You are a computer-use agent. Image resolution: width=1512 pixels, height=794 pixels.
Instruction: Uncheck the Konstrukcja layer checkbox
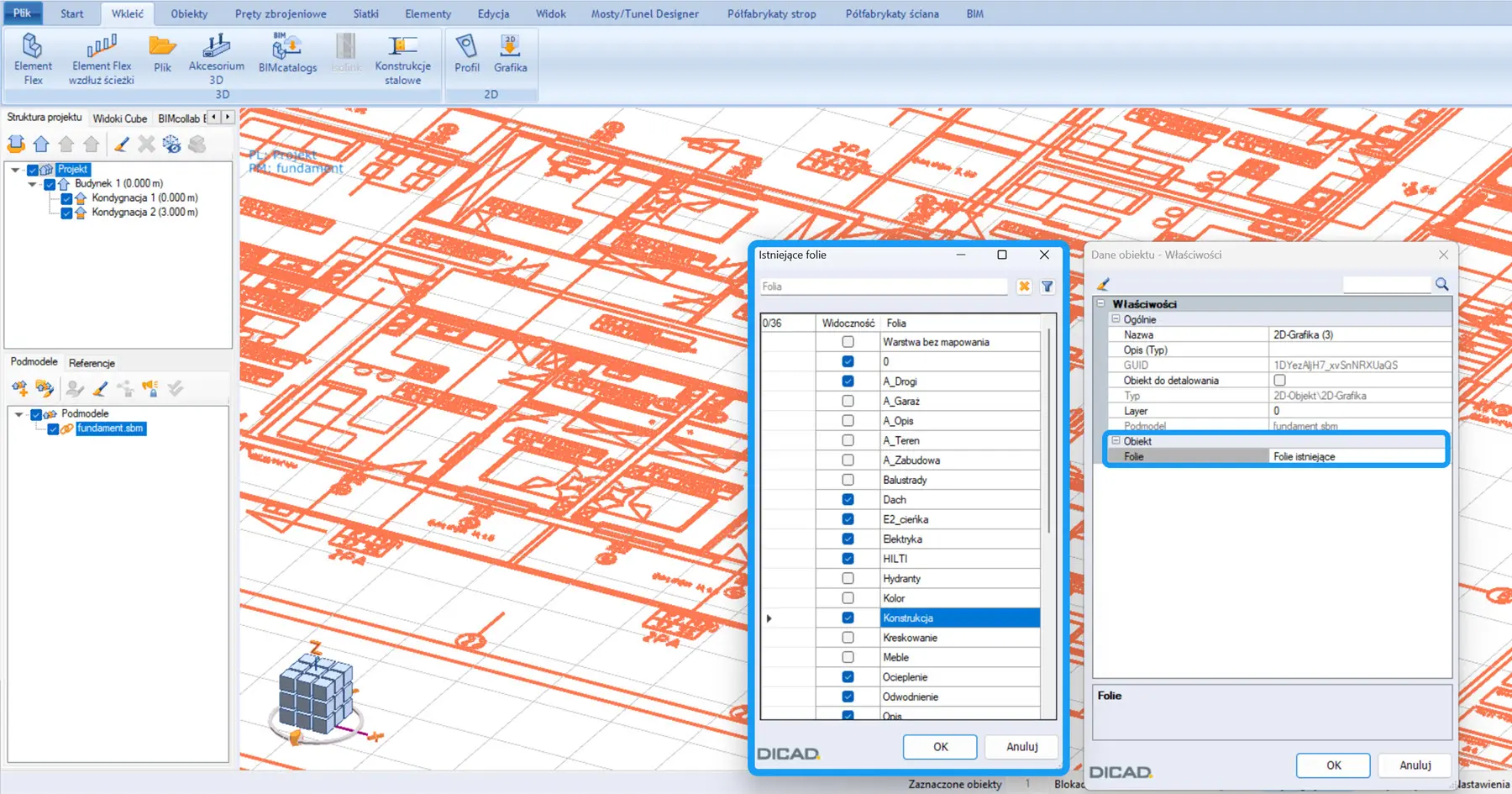[848, 618]
